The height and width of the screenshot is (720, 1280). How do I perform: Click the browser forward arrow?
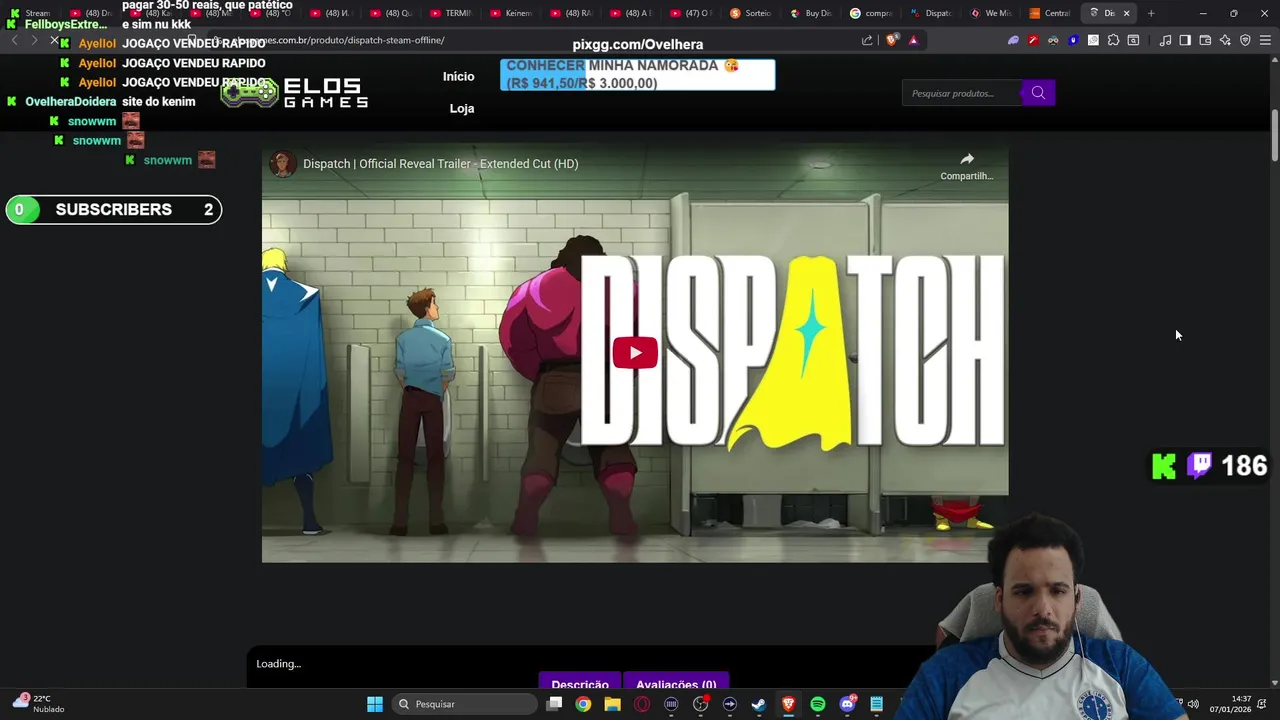pos(34,40)
